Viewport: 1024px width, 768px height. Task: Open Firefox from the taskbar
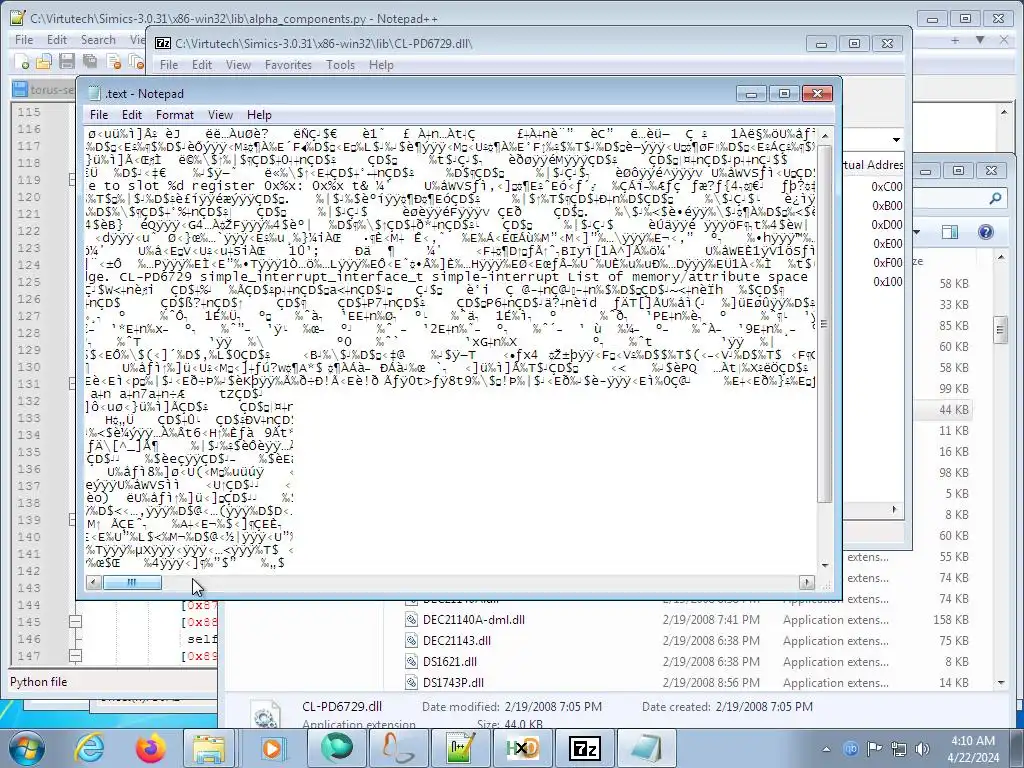[151, 748]
